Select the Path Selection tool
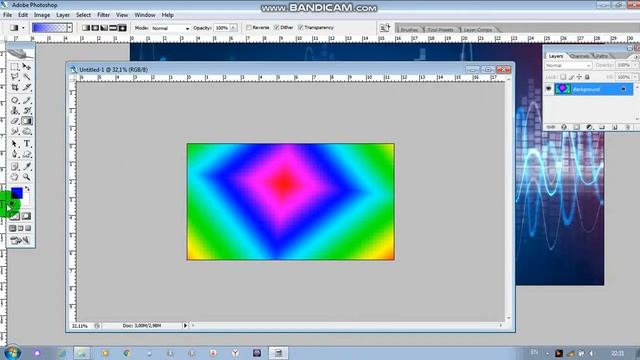 15,144
